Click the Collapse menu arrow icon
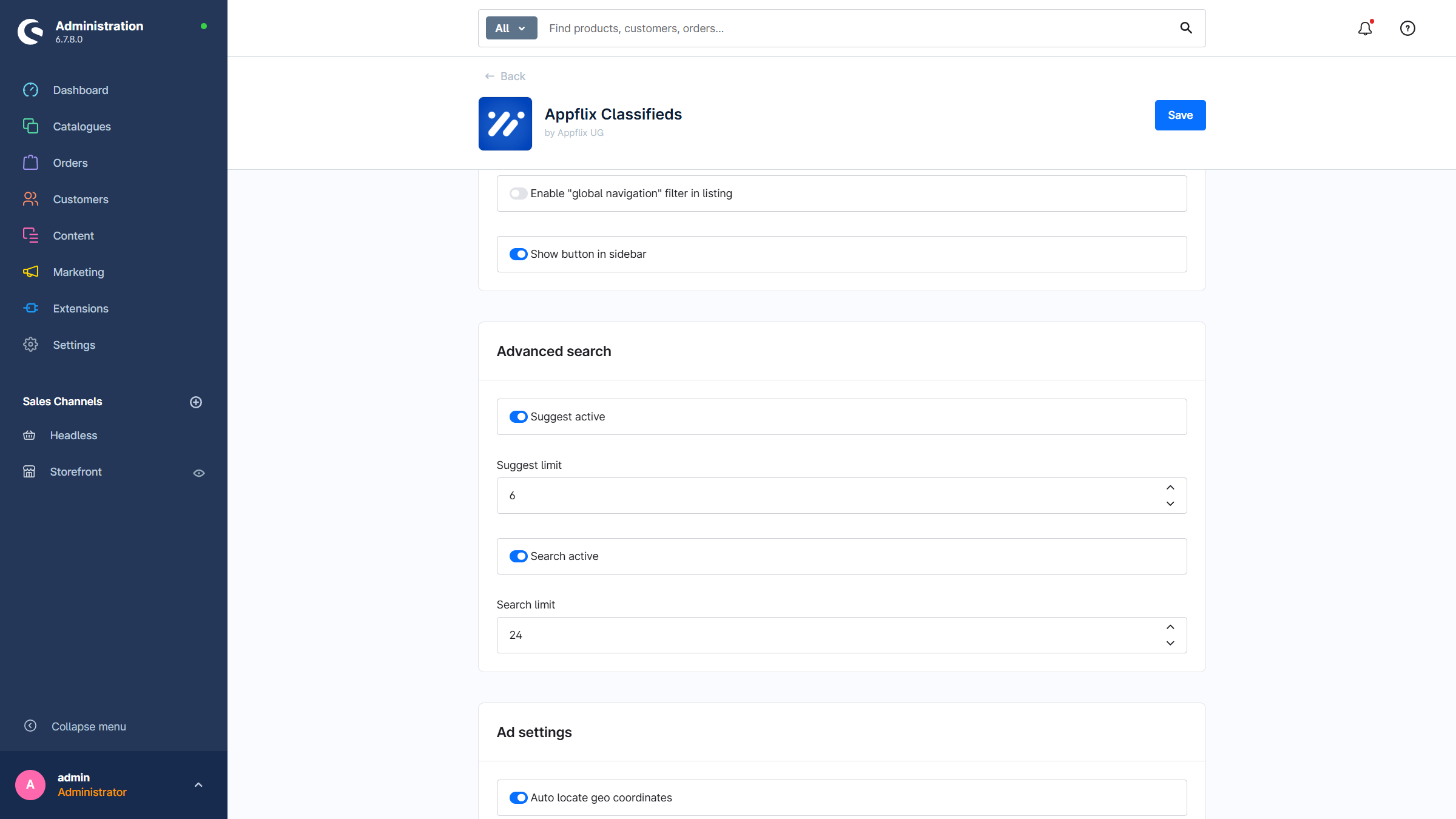 pos(30,726)
